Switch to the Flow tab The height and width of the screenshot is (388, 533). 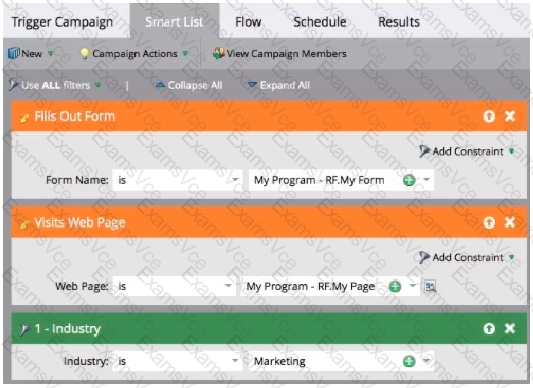[248, 22]
